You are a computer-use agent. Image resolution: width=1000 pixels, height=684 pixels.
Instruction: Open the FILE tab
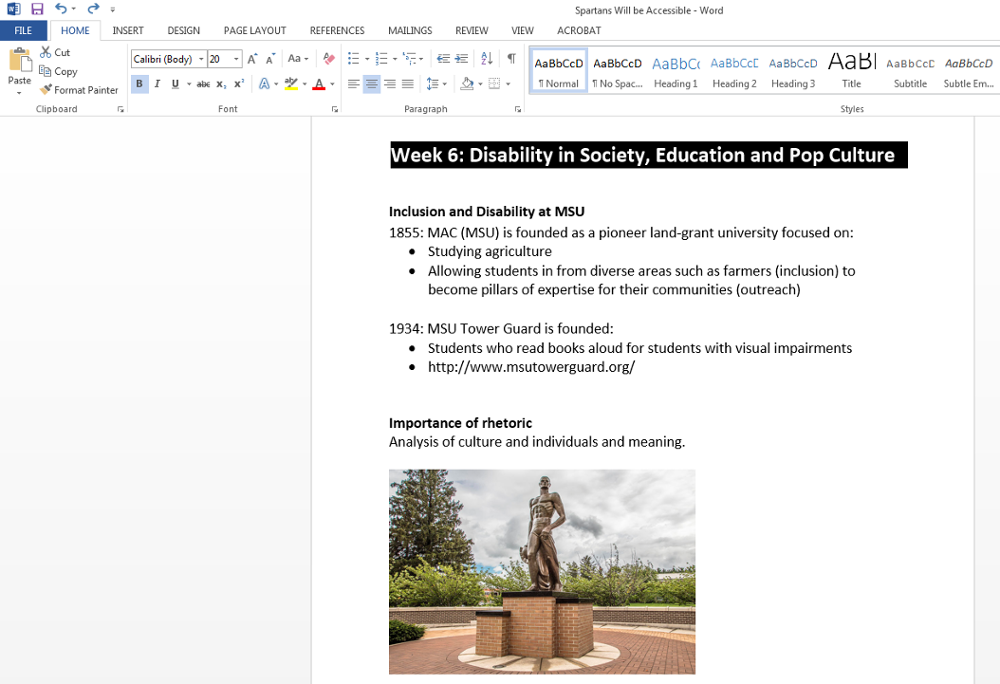click(x=23, y=31)
